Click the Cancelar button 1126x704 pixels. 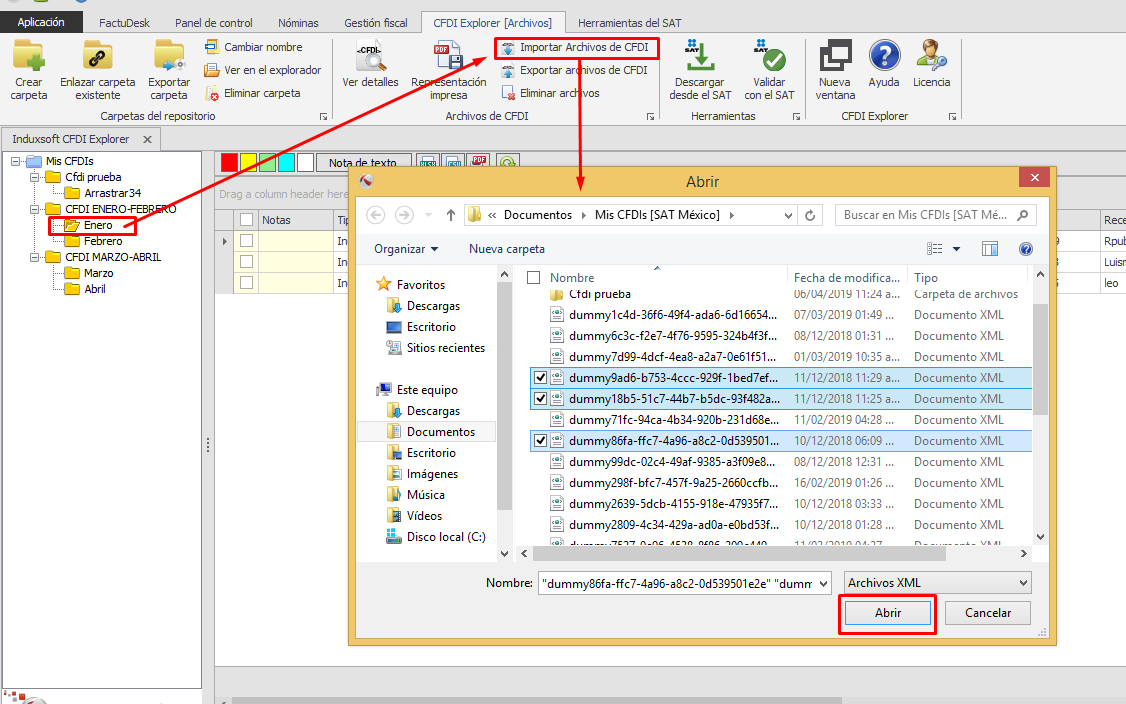point(987,613)
